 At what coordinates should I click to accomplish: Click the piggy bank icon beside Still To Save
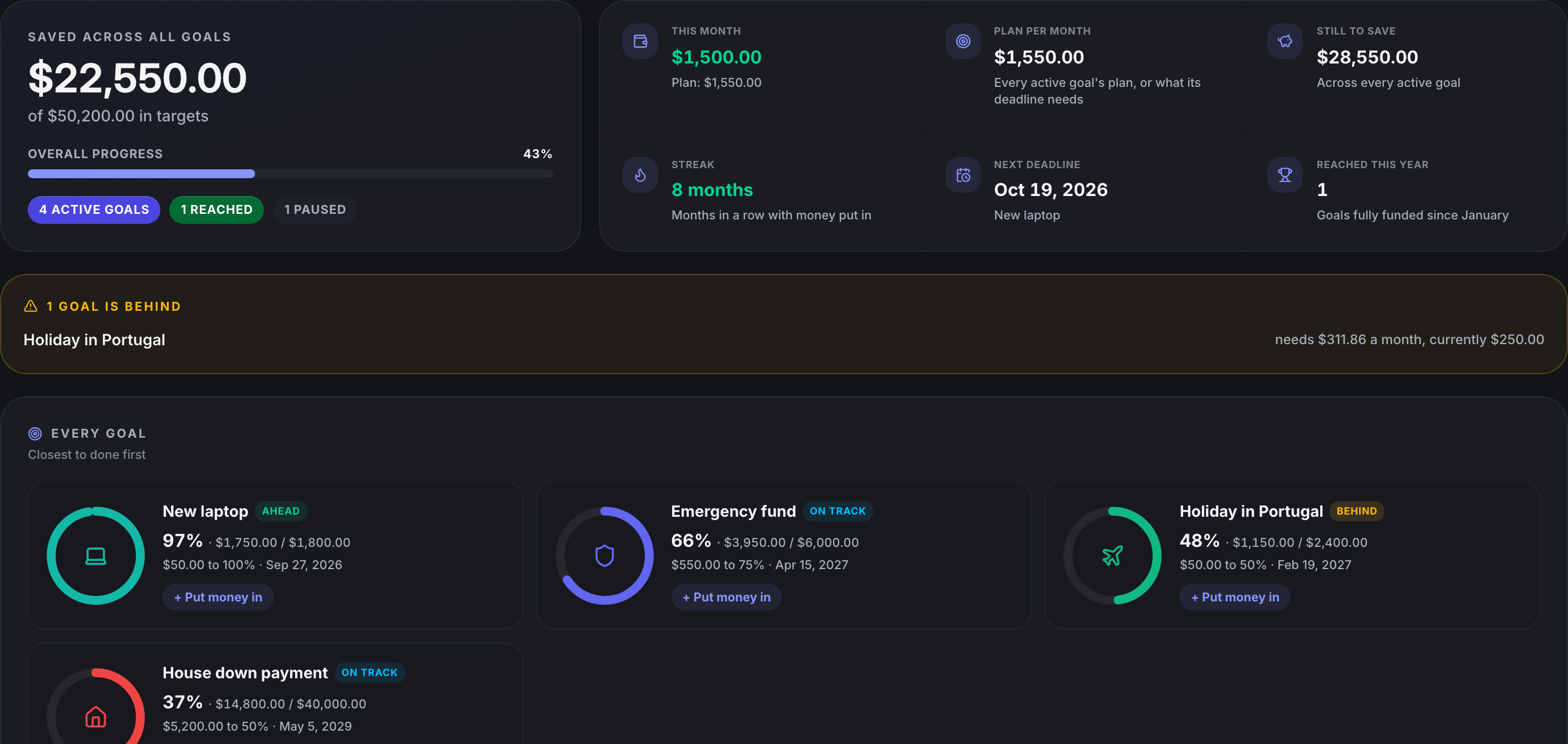pos(1285,41)
